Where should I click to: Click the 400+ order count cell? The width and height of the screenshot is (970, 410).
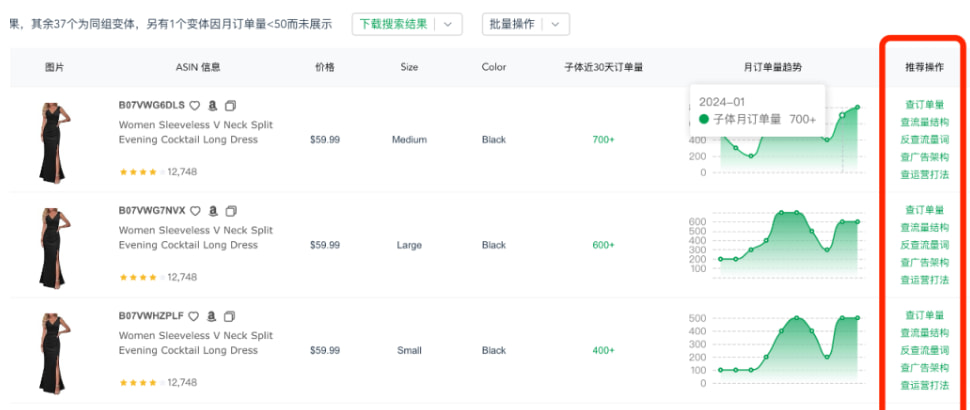603,351
